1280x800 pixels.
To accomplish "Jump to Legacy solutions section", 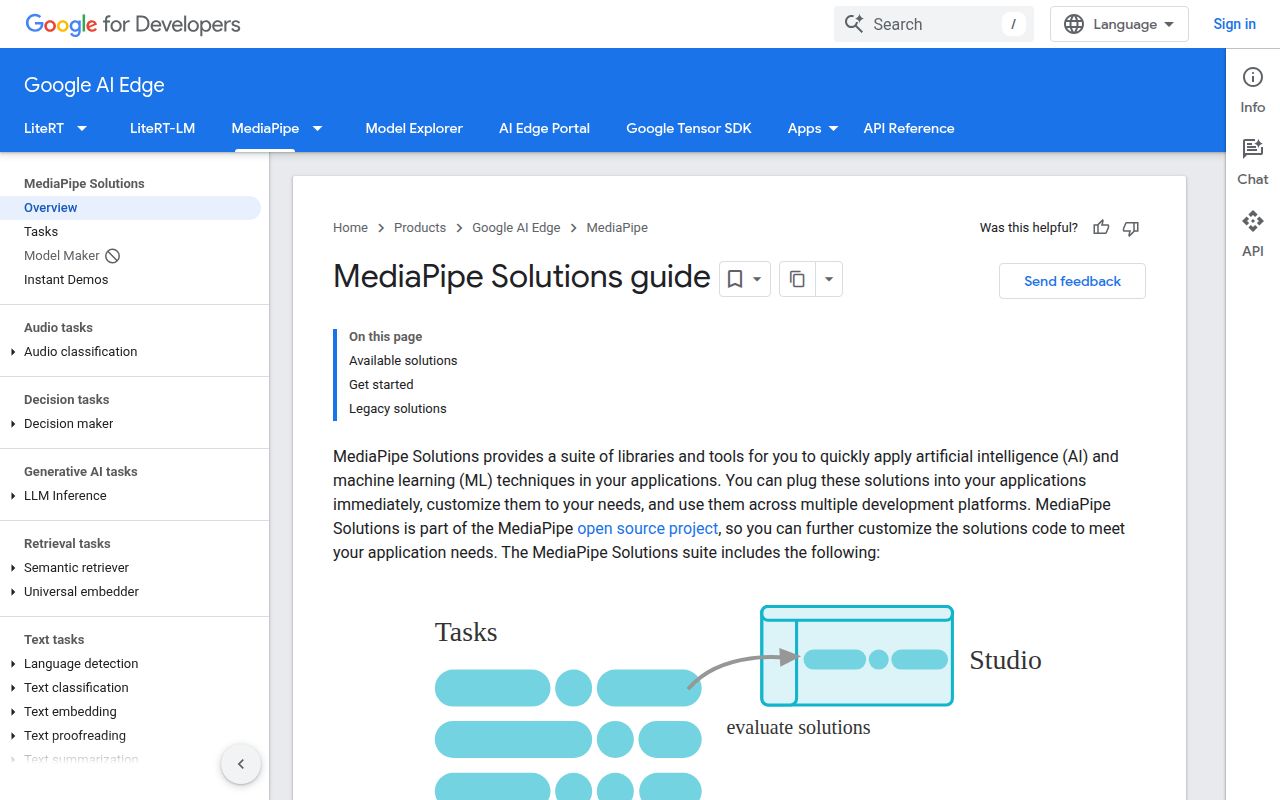I will [398, 408].
